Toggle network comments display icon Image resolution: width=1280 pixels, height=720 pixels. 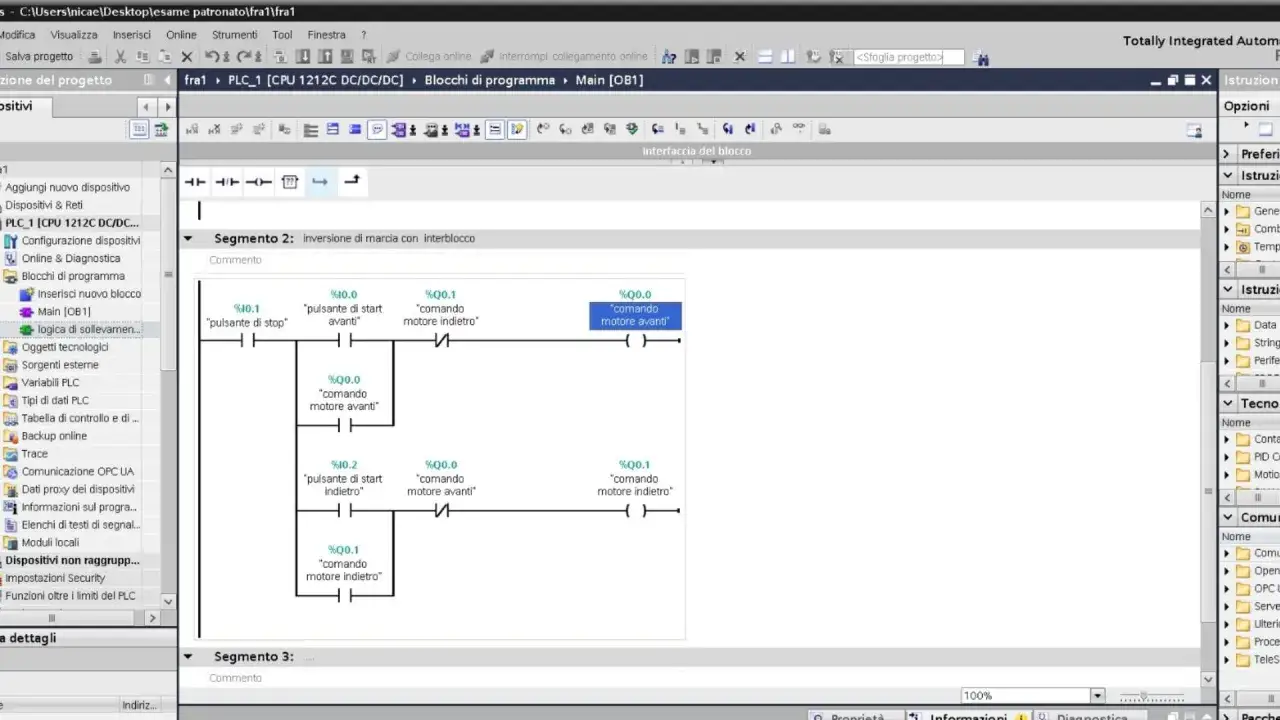click(495, 129)
